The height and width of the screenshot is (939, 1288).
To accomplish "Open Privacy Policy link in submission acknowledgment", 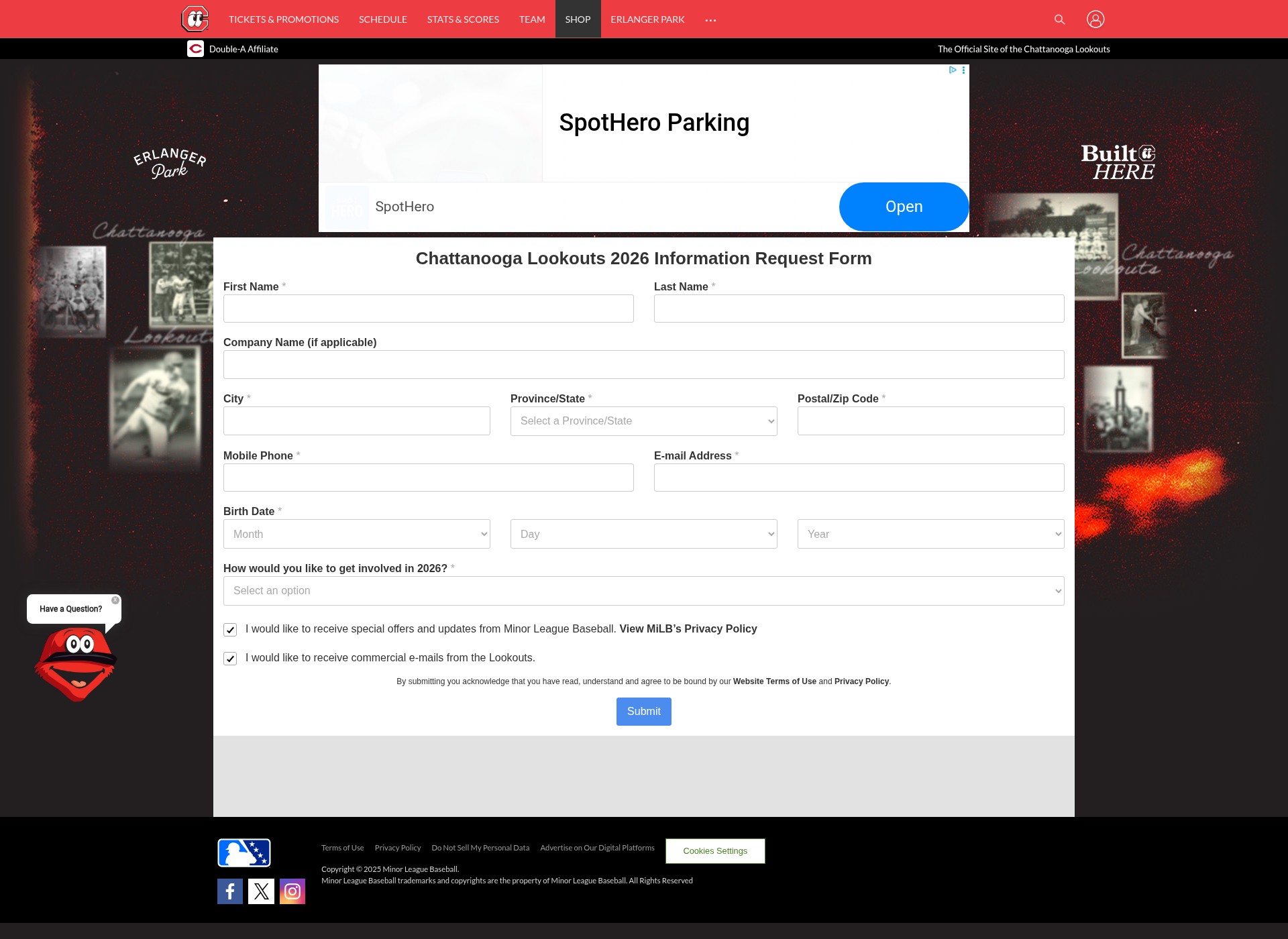I will (861, 681).
